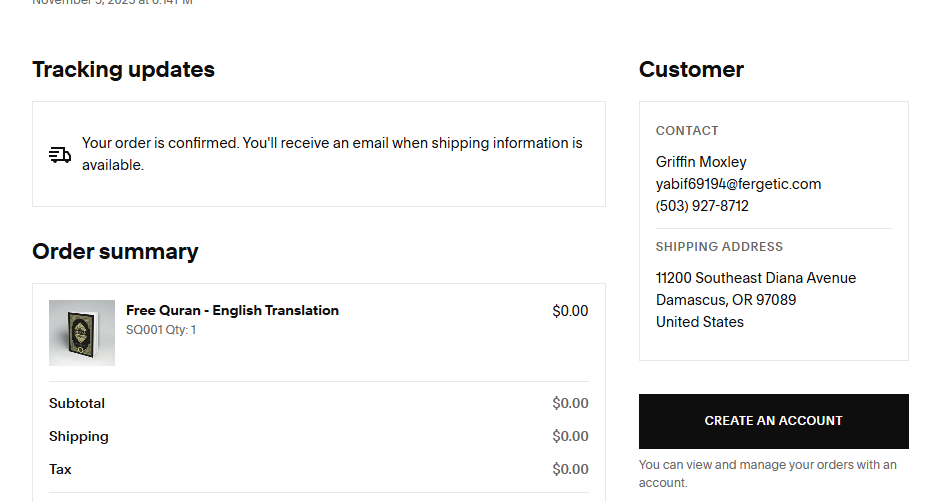The width and height of the screenshot is (932, 502).
Task: Select the product title Free Quran - English Translation
Action: [x=232, y=310]
